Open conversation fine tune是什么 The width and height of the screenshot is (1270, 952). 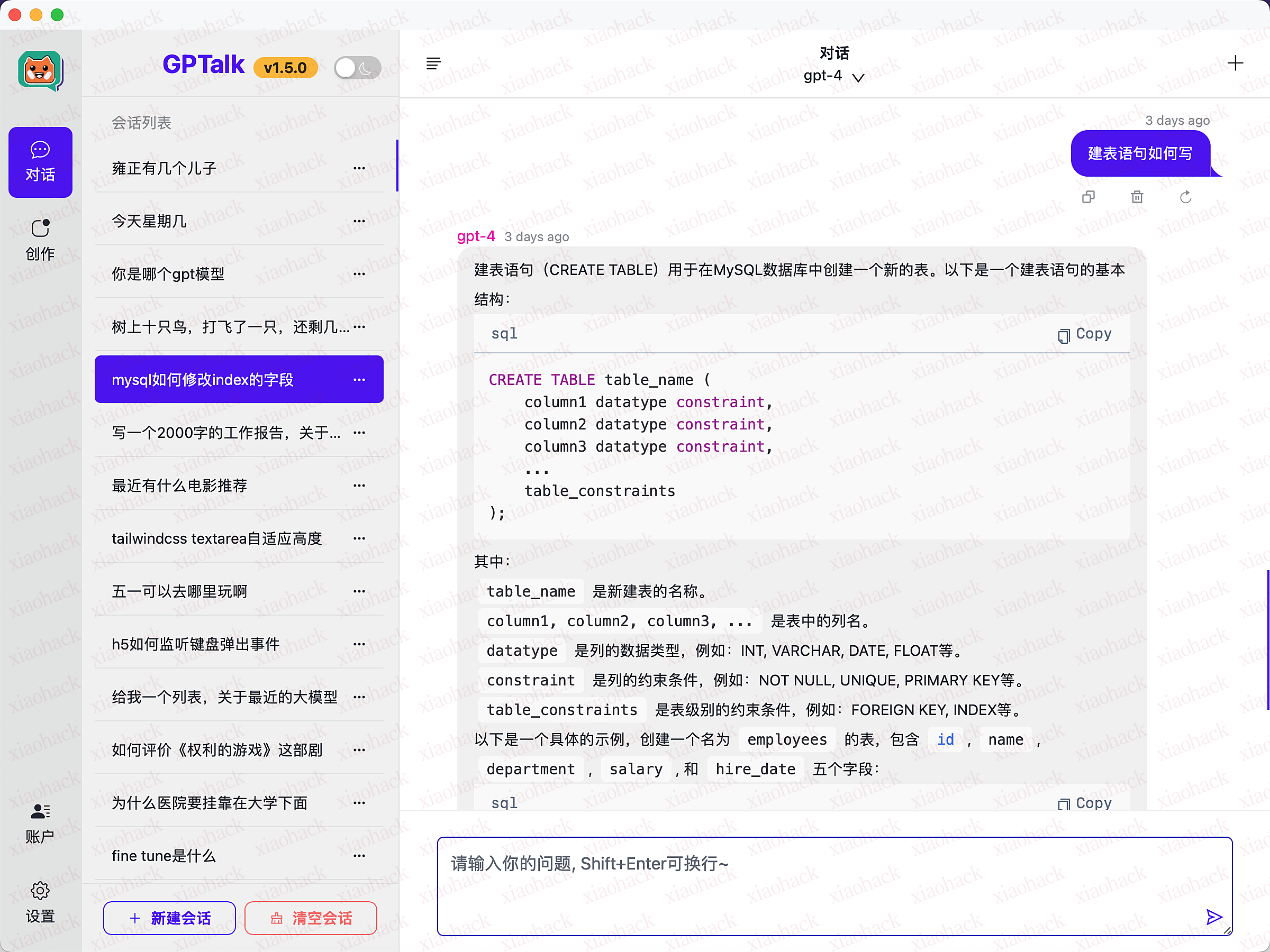pos(239,856)
